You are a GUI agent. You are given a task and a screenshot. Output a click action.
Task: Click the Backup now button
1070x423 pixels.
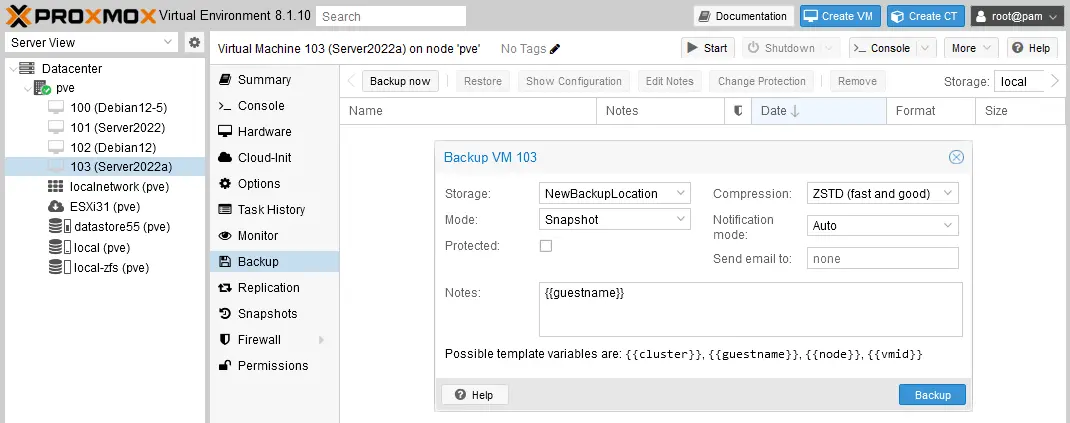coord(400,81)
